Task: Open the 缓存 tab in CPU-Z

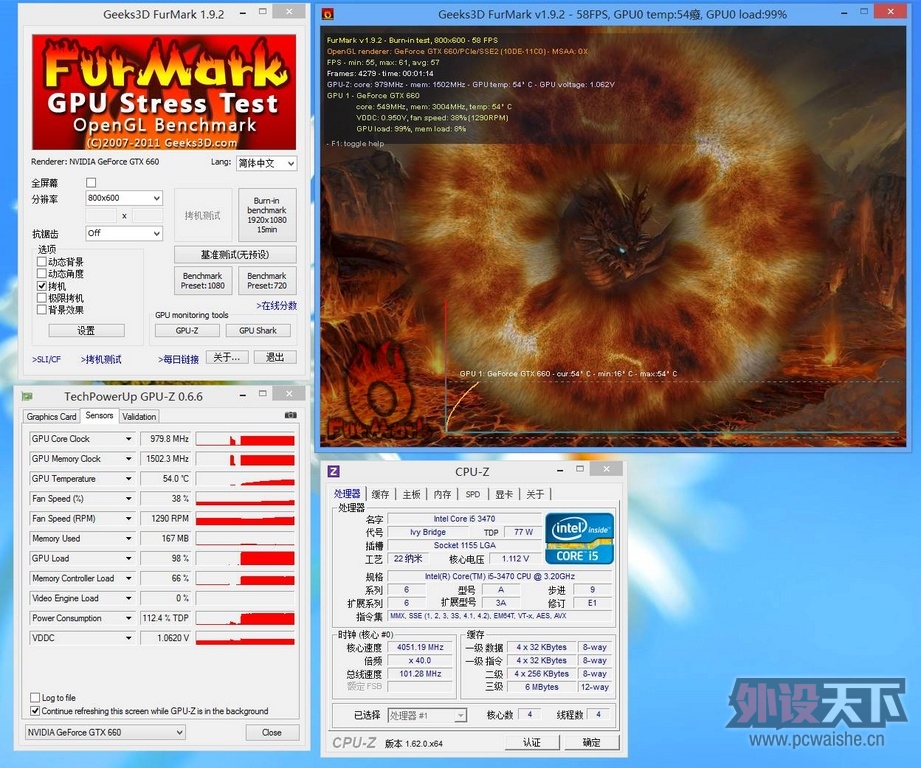Action: 380,494
